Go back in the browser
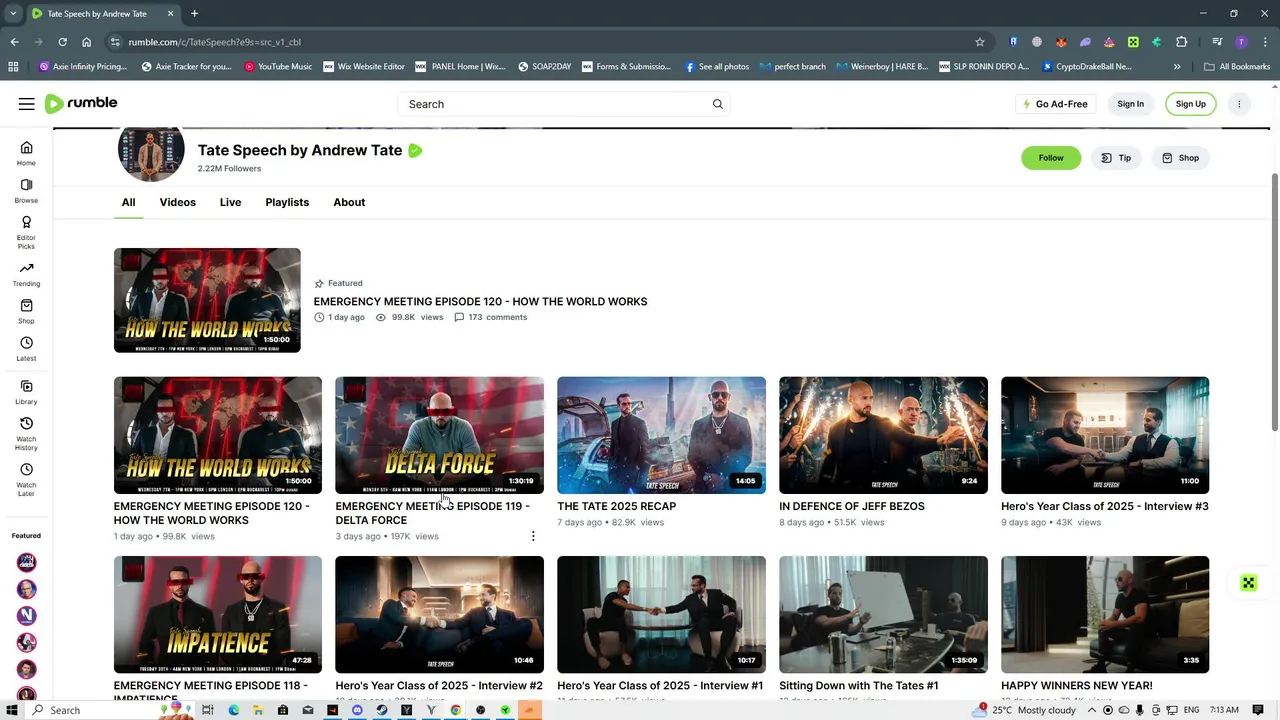 (14, 42)
